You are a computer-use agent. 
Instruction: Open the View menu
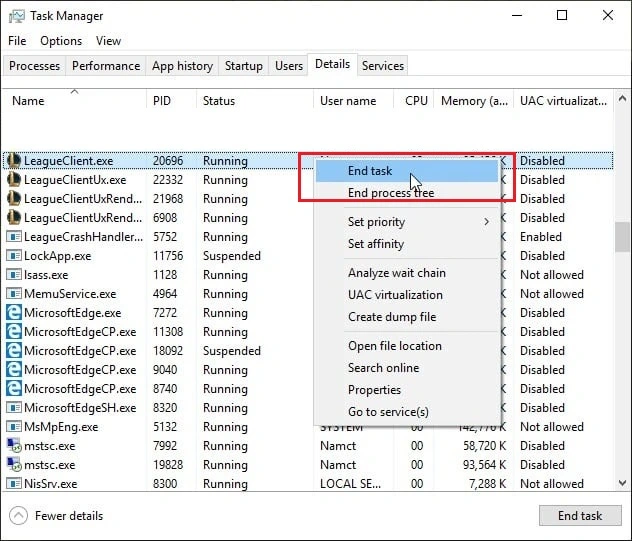[x=108, y=41]
